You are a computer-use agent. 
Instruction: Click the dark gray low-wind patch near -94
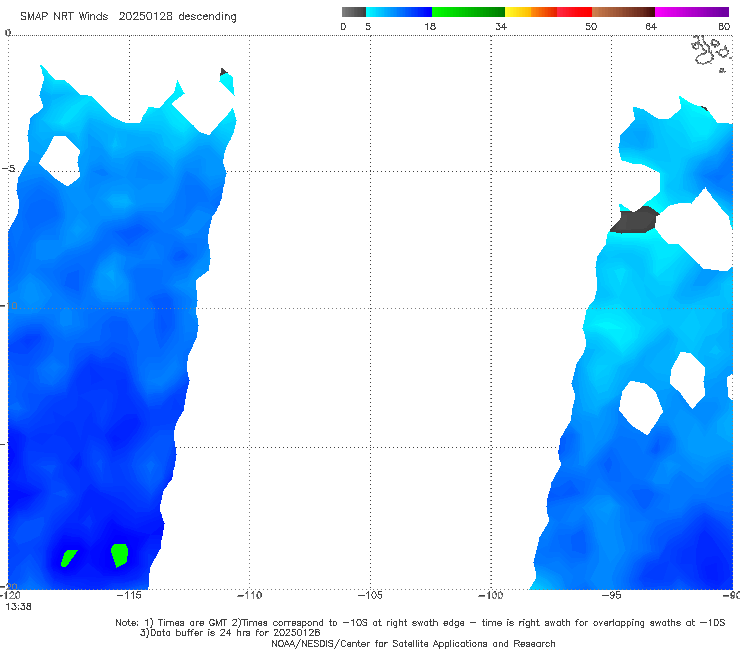pos(634,220)
